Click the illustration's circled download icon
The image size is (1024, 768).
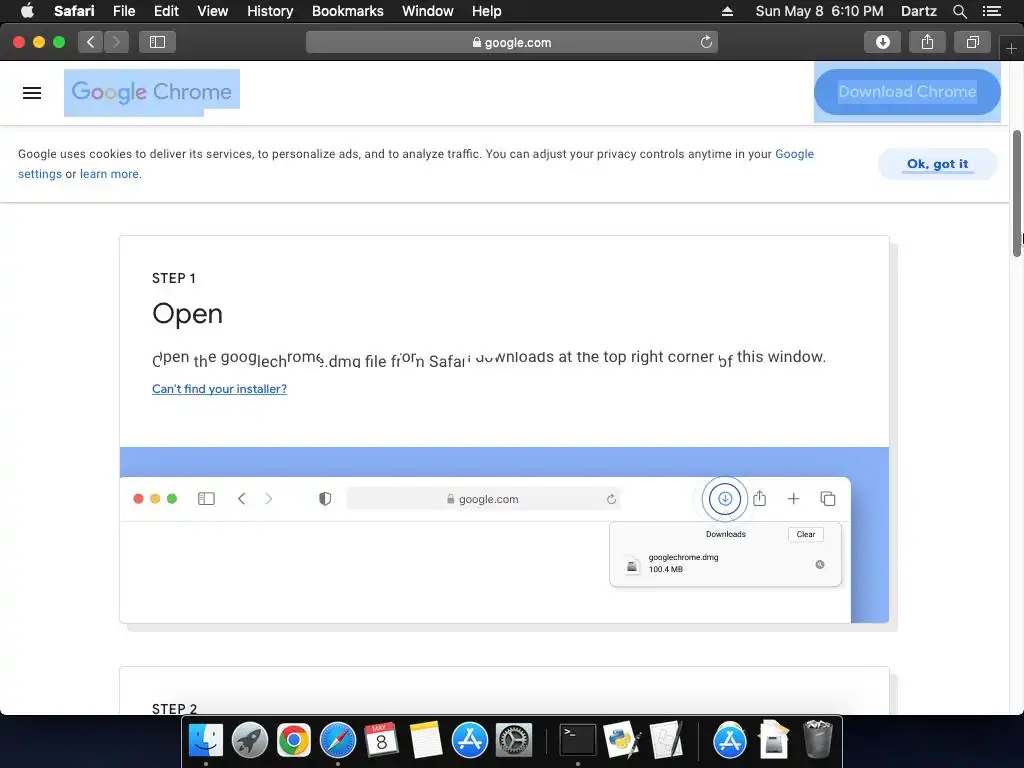click(724, 499)
